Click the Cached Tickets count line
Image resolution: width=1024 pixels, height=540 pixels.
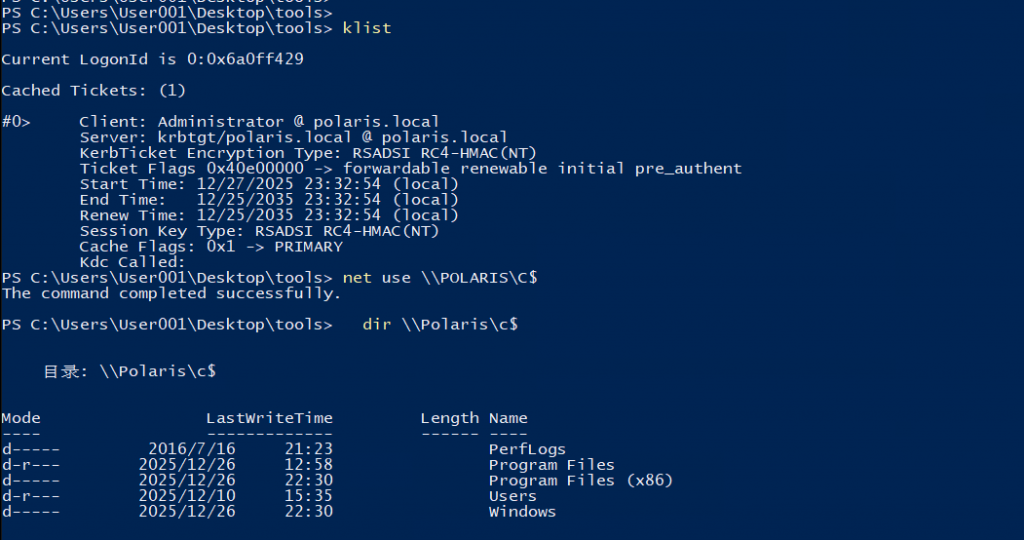click(94, 91)
